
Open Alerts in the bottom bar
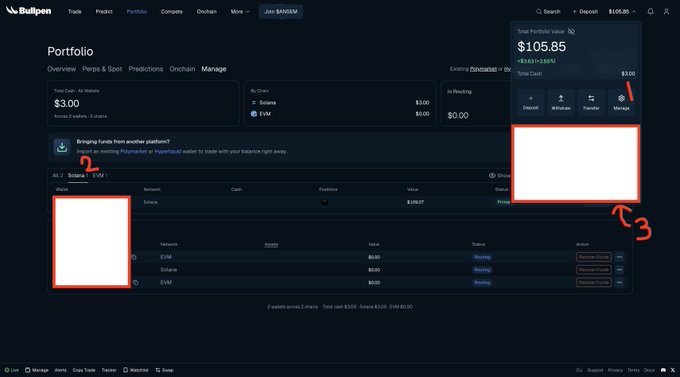60,370
